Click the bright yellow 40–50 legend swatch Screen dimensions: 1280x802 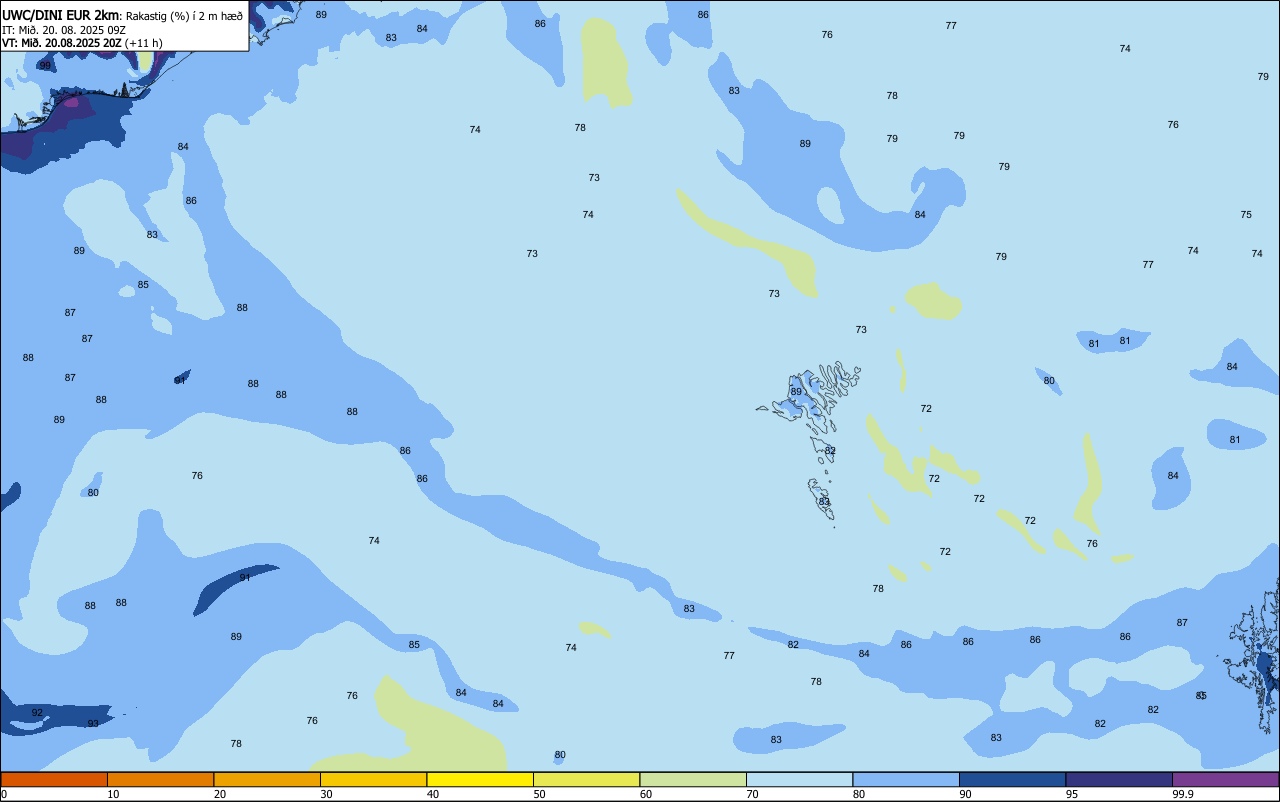pyautogui.click(x=480, y=779)
